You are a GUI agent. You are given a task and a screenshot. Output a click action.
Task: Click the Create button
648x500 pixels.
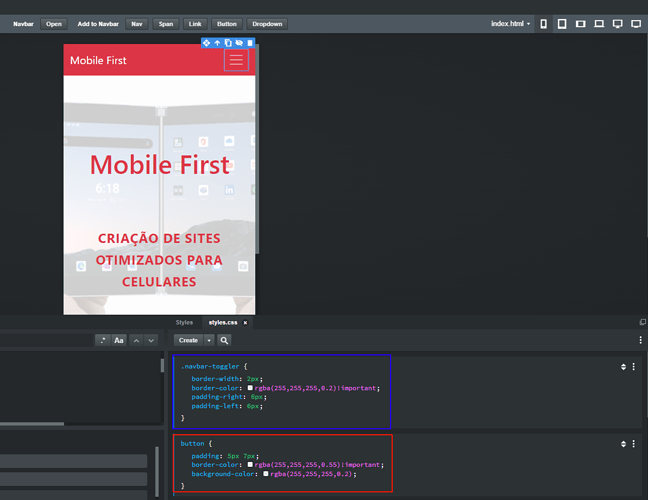188,340
